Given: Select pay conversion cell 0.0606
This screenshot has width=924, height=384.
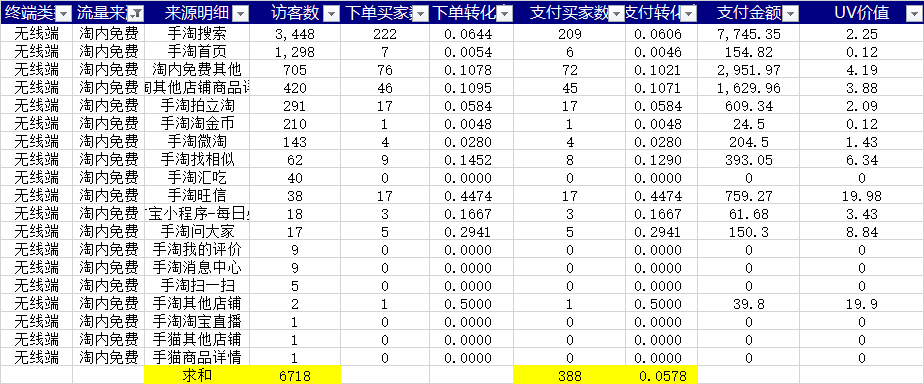Looking at the screenshot, I should (662, 34).
